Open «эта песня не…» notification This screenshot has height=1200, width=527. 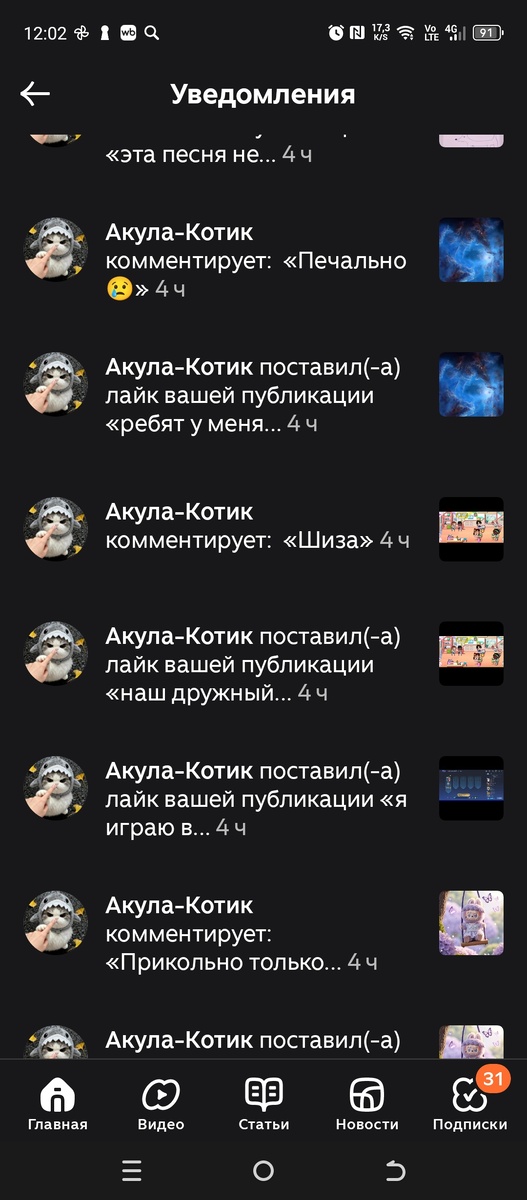(x=263, y=150)
